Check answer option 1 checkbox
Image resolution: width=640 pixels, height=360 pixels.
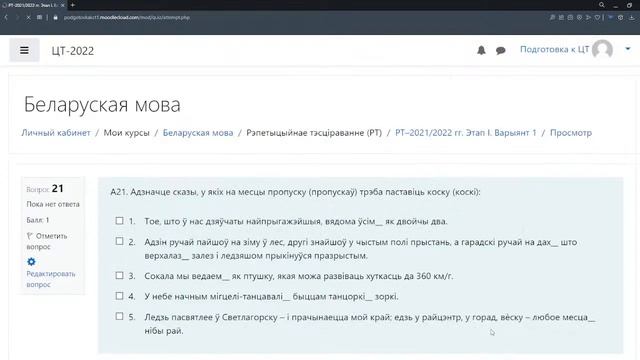click(x=119, y=221)
